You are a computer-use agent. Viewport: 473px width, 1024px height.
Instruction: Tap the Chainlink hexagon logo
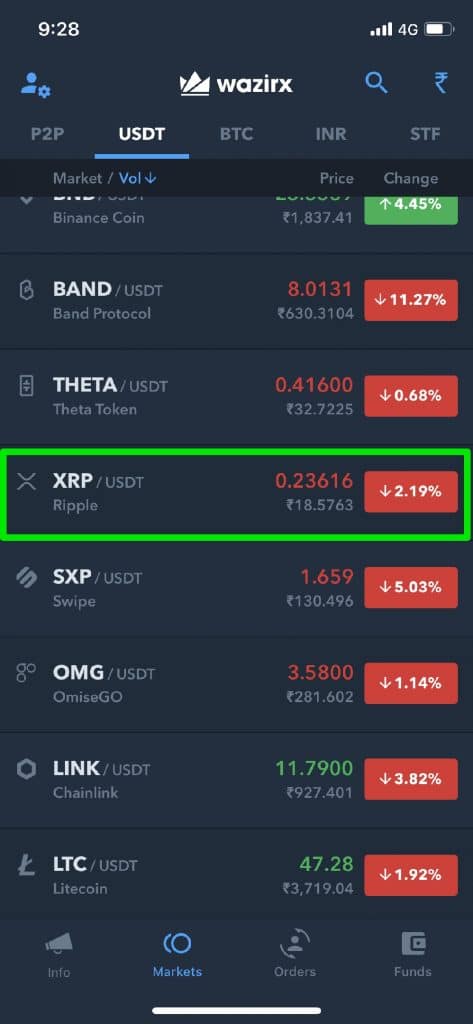point(26,769)
